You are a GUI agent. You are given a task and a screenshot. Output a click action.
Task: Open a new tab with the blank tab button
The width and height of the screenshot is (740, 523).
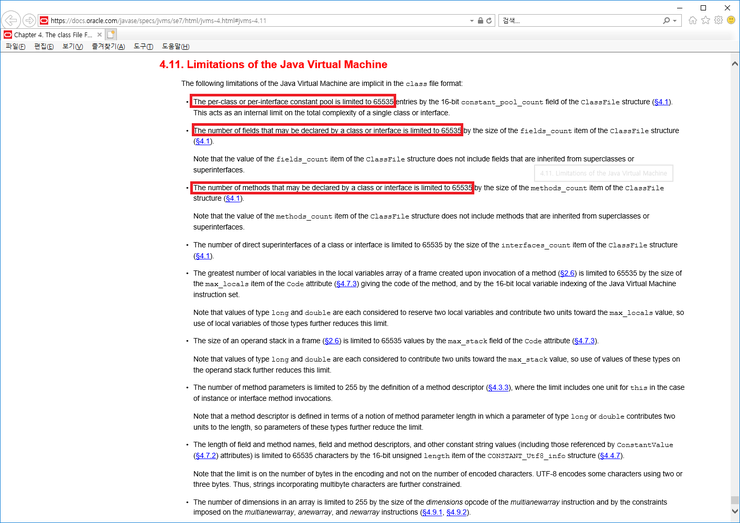(112, 34)
